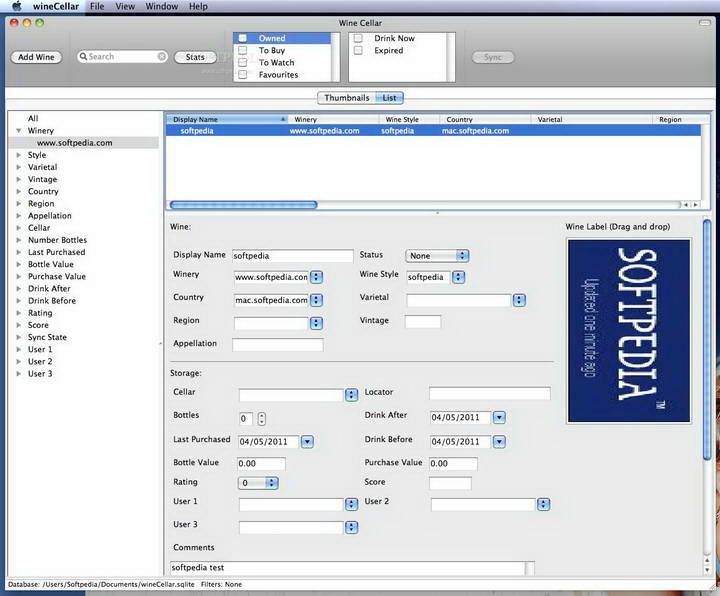Open the User 2 combo arrow

[x=543, y=504]
